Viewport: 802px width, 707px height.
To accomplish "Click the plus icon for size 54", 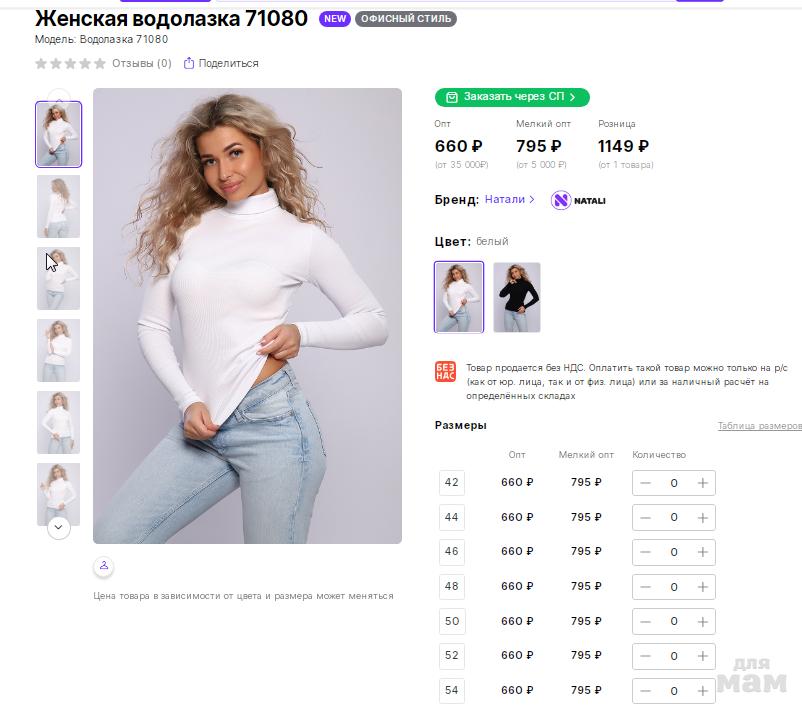I will point(703,691).
